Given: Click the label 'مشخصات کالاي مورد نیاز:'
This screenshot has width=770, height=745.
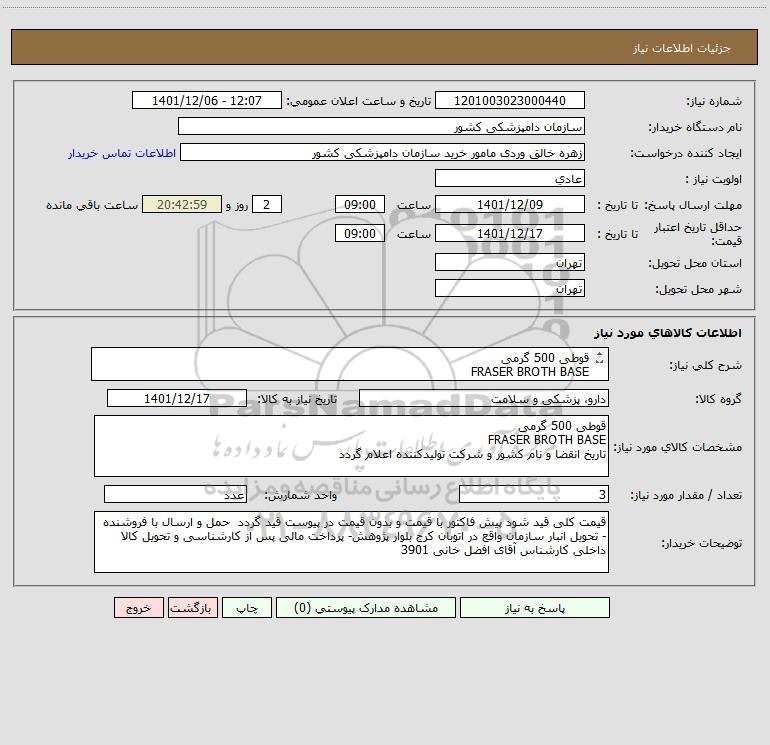Looking at the screenshot, I should (678, 447).
